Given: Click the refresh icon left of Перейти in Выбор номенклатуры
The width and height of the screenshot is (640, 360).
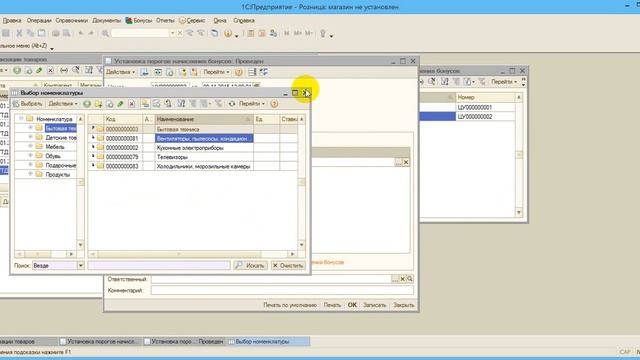Looking at the screenshot, I should [232, 104].
